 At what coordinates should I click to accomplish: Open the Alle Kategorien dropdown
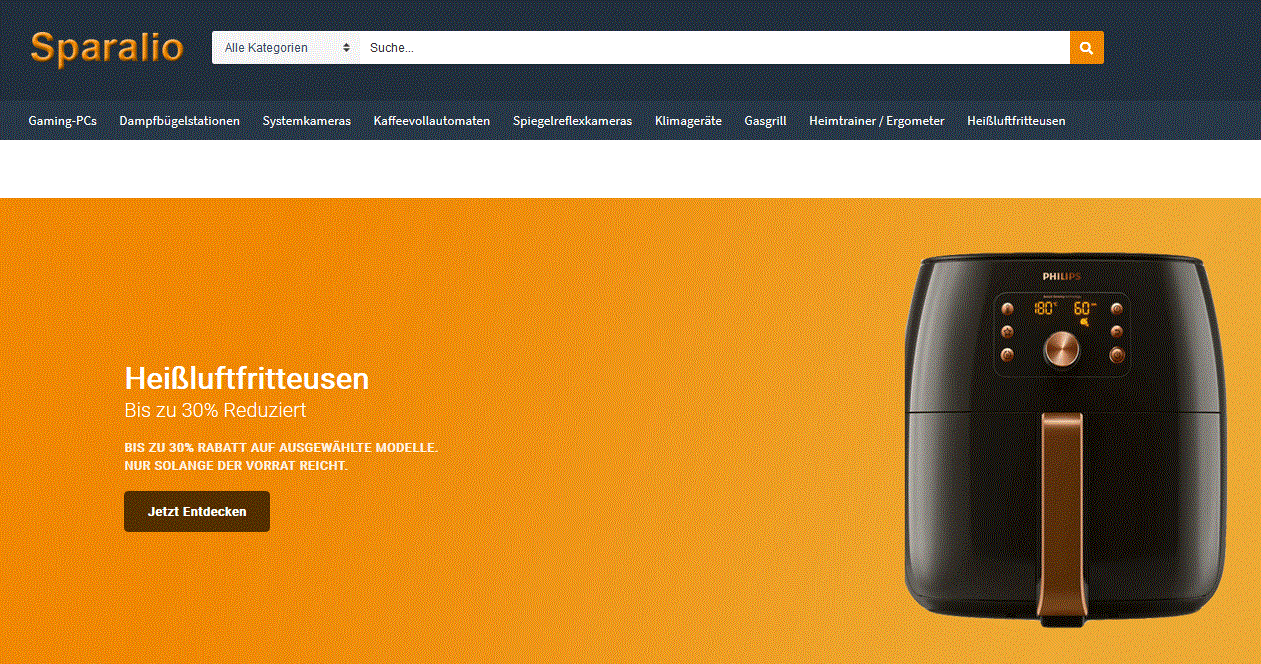[x=286, y=47]
